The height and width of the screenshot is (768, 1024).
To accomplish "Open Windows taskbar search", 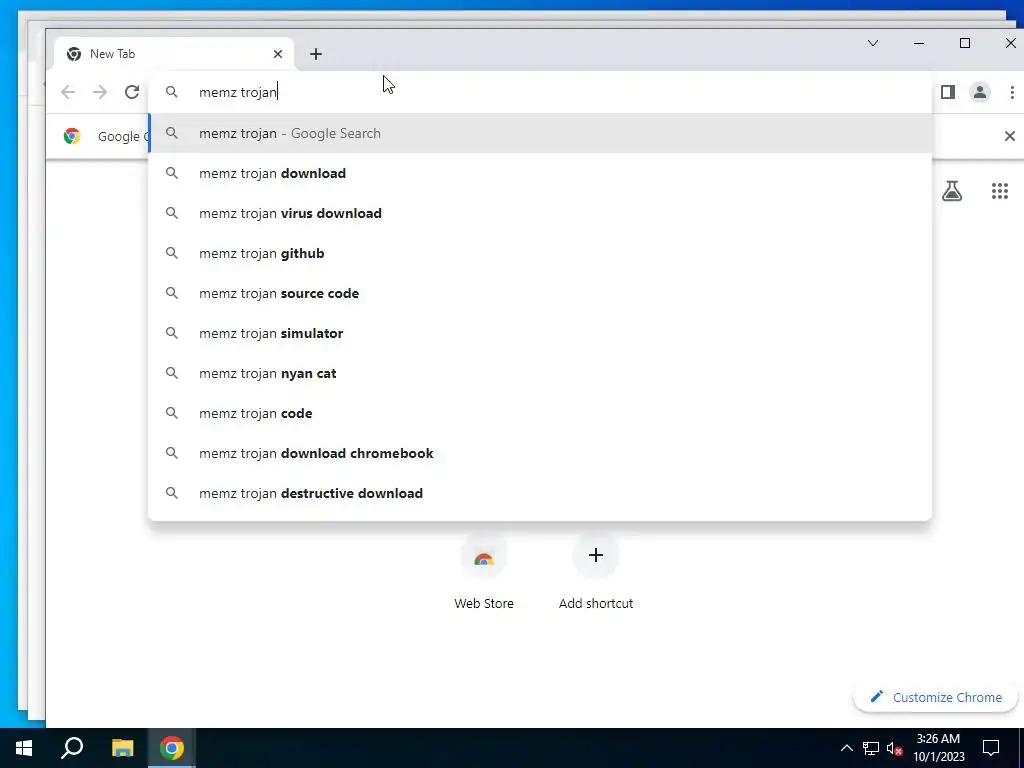I will [x=72, y=748].
